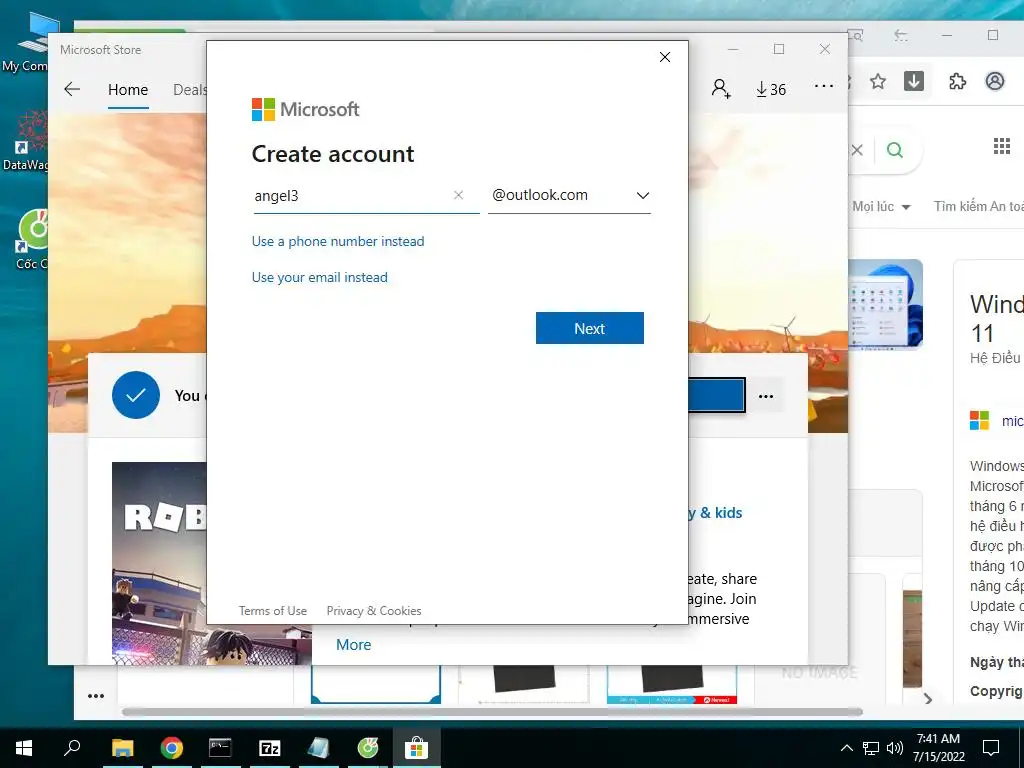Click the network tray icon

[x=871, y=748]
